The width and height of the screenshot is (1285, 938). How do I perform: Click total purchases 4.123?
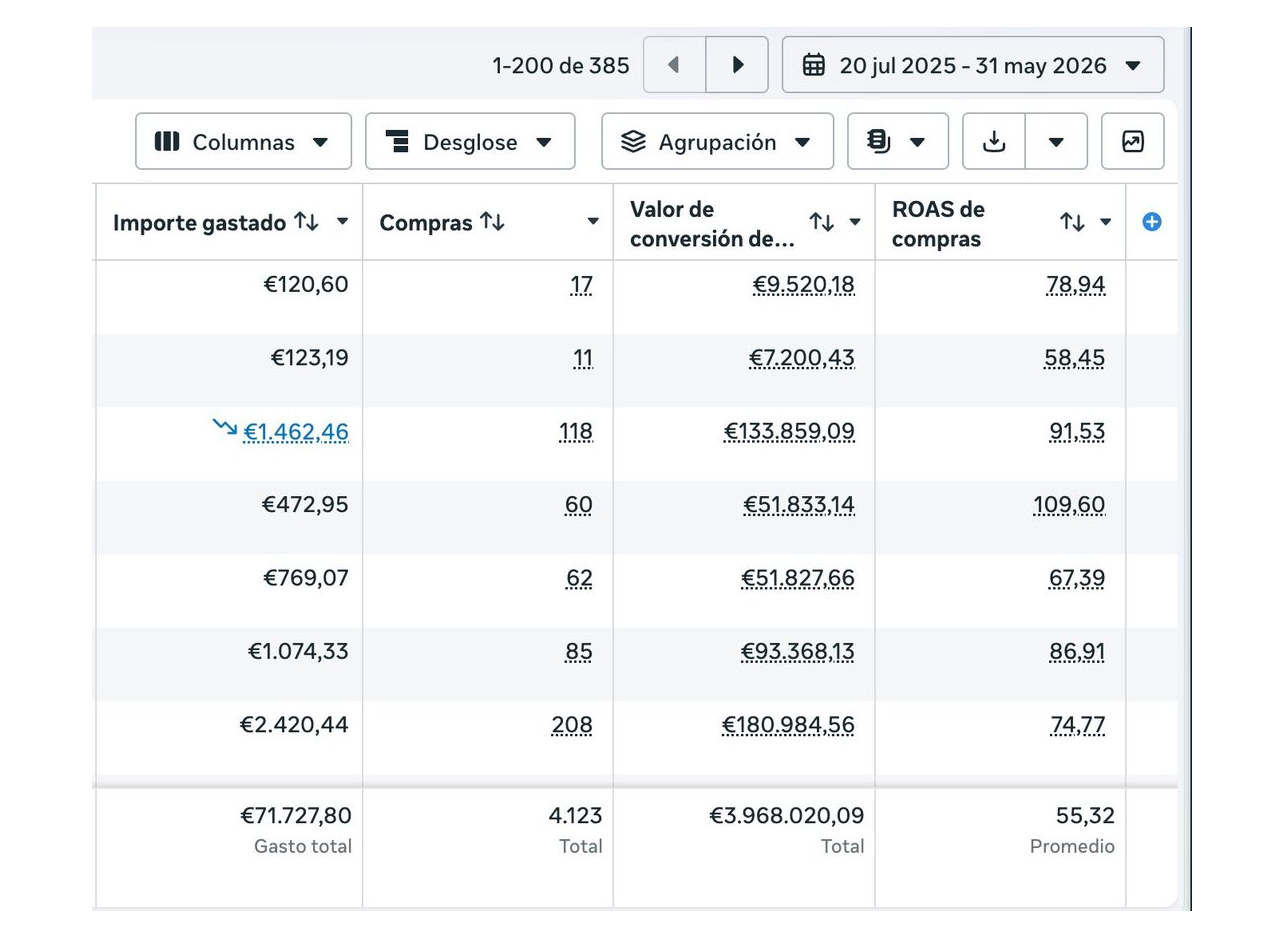(x=576, y=816)
